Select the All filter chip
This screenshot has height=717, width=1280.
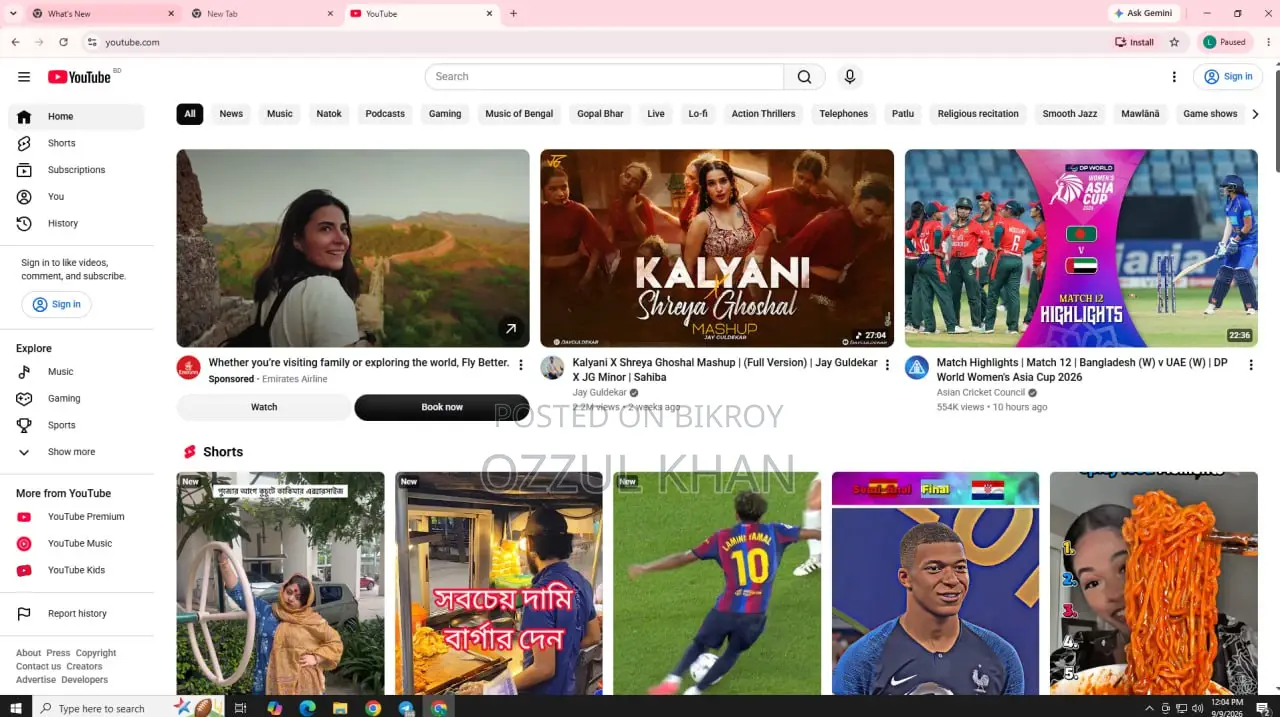pos(190,114)
